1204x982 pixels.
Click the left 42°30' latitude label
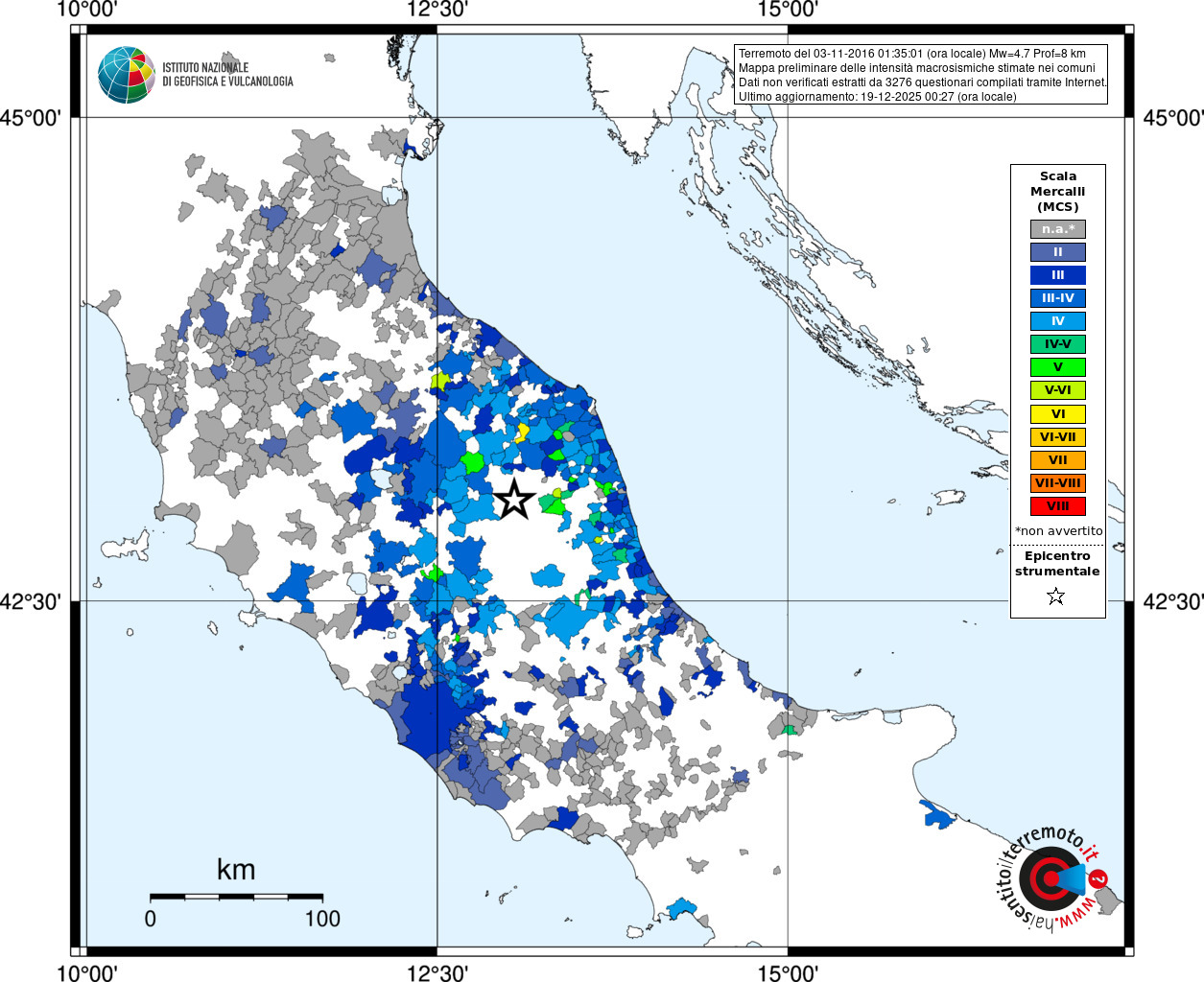point(31,601)
